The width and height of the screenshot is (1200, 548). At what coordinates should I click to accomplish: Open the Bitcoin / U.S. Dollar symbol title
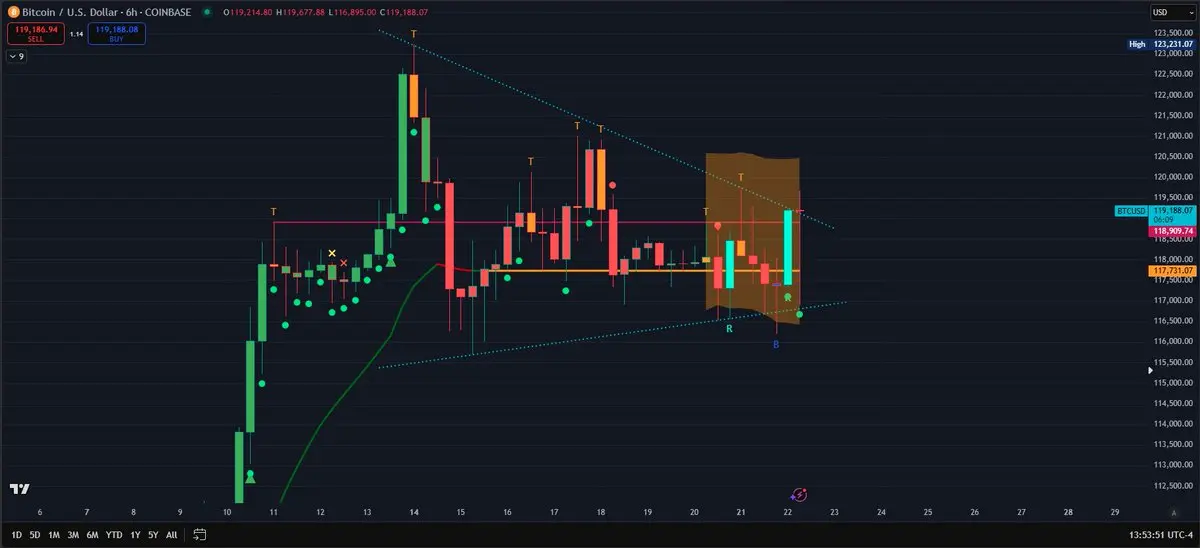click(x=106, y=12)
